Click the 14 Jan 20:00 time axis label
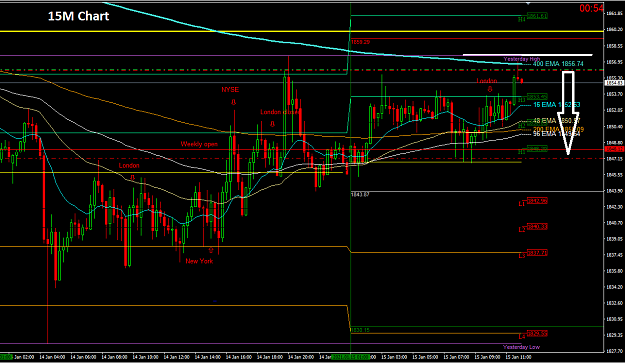Viewport: 625px width, 363px height. tap(301, 357)
